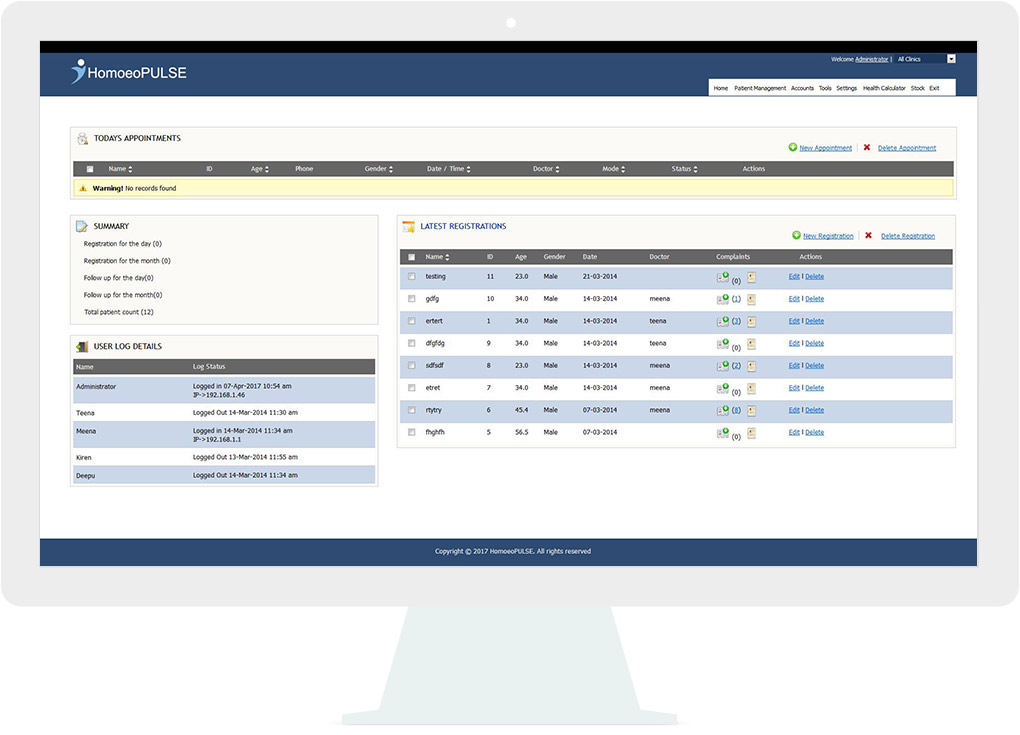Screen dimensions: 1020x735
Task: Select all registrations with header checkbox
Action: coord(411,257)
